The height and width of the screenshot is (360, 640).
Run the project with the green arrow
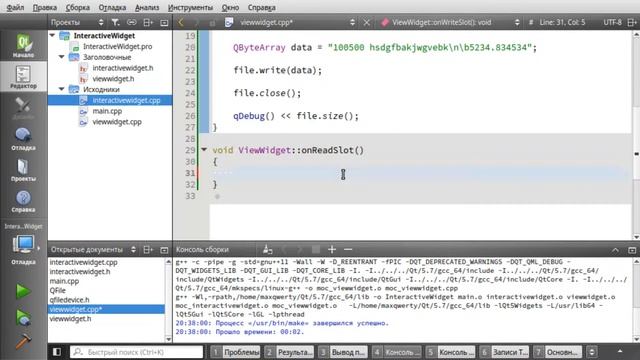pyautogui.click(x=23, y=291)
